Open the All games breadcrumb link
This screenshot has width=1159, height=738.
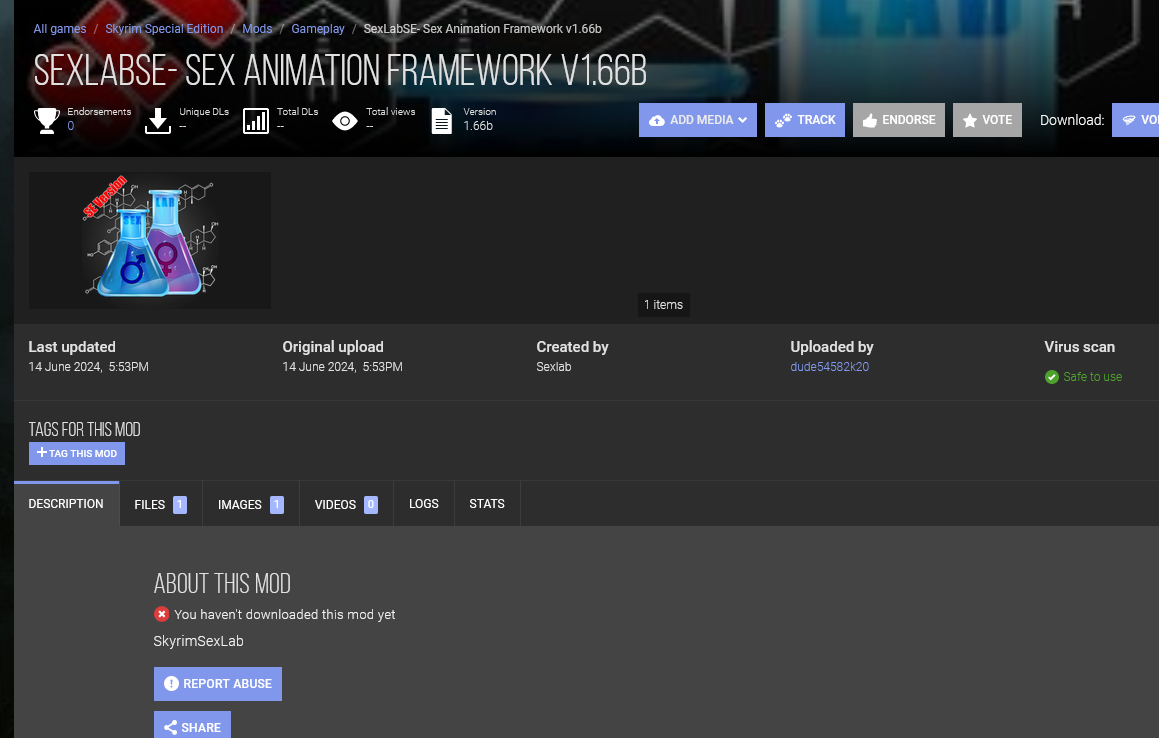tap(60, 29)
